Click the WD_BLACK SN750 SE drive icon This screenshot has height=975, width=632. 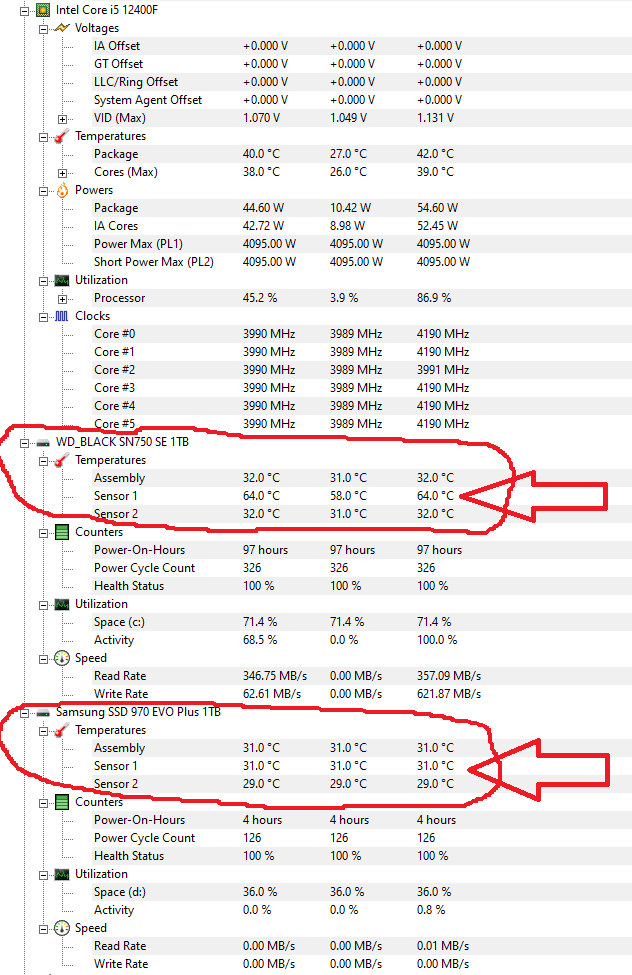click(x=43, y=442)
